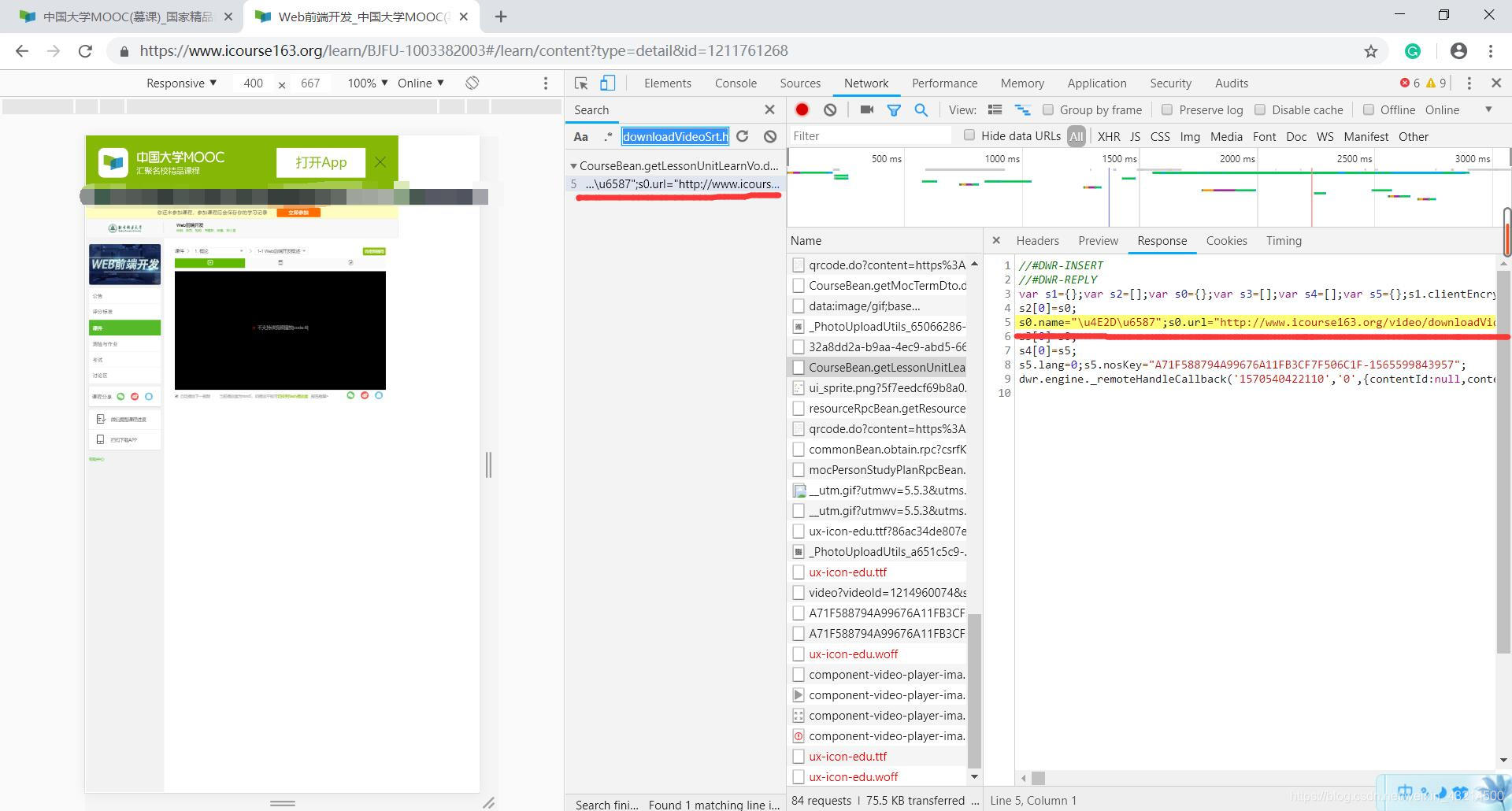Click the 打开App button in the page
The width and height of the screenshot is (1512, 811).
tap(321, 162)
